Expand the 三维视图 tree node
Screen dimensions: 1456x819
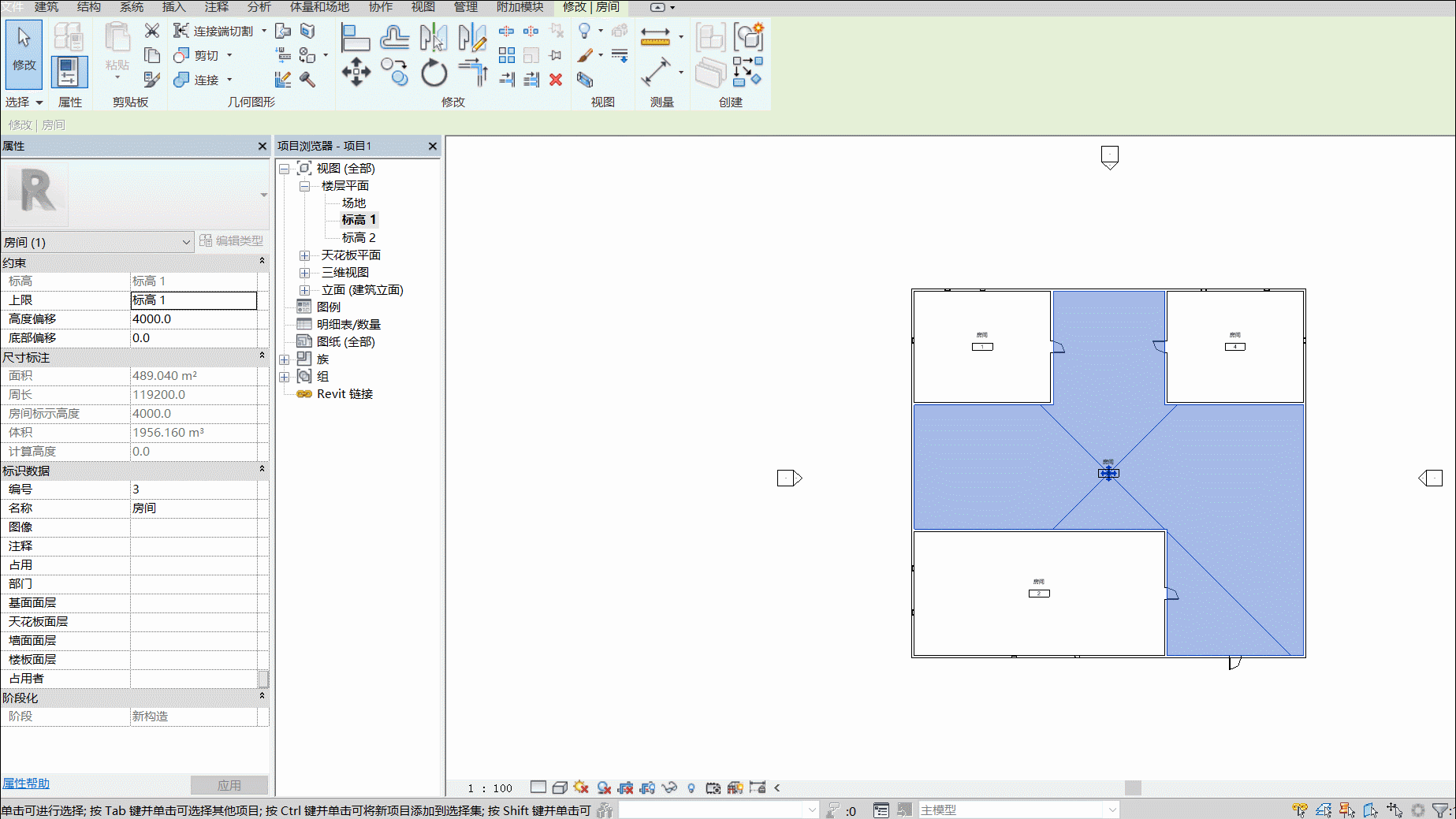[x=304, y=273]
